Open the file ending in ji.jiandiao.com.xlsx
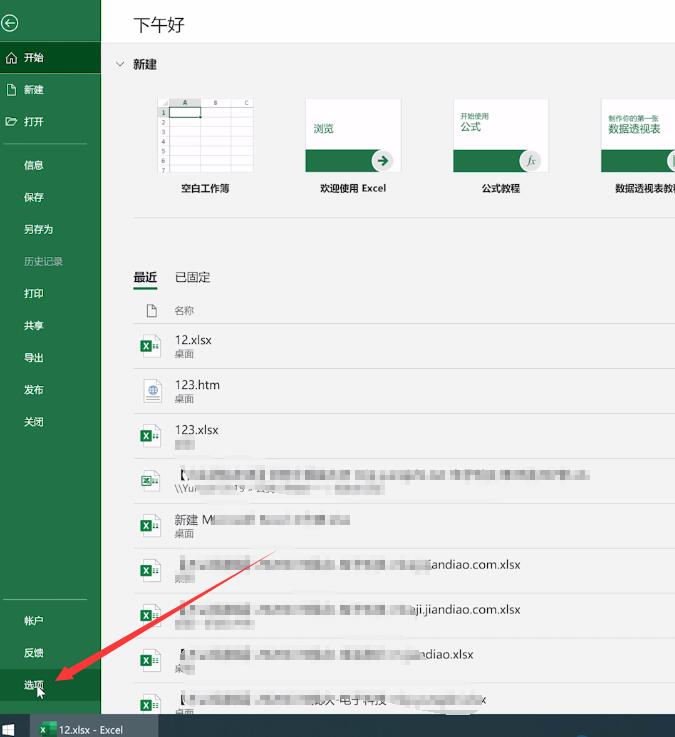Screen dimensions: 675x737 [x=404, y=616]
